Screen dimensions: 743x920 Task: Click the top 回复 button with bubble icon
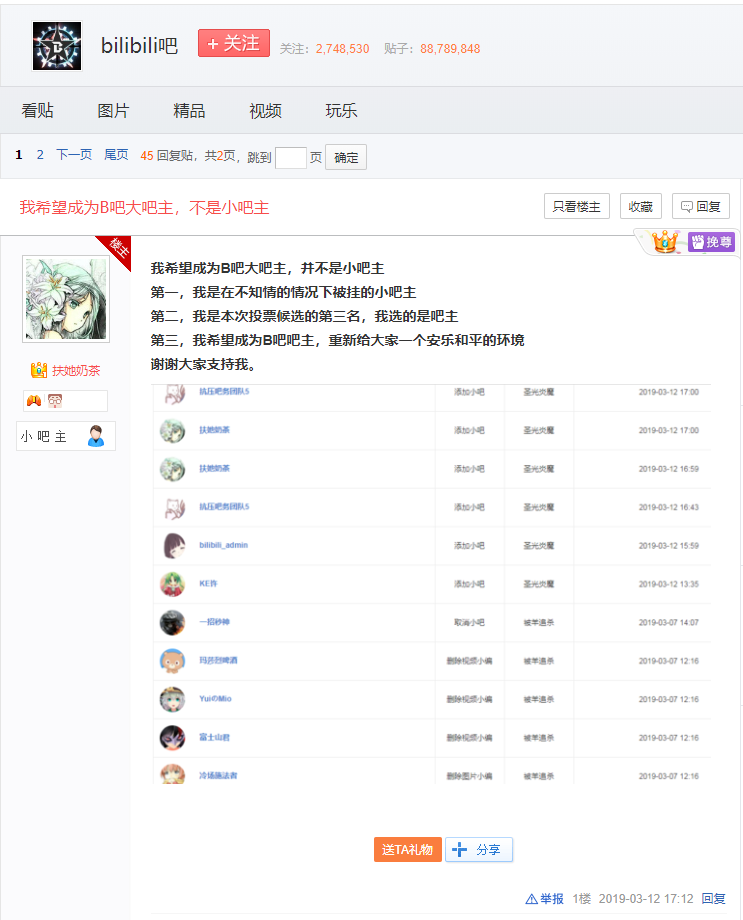700,207
